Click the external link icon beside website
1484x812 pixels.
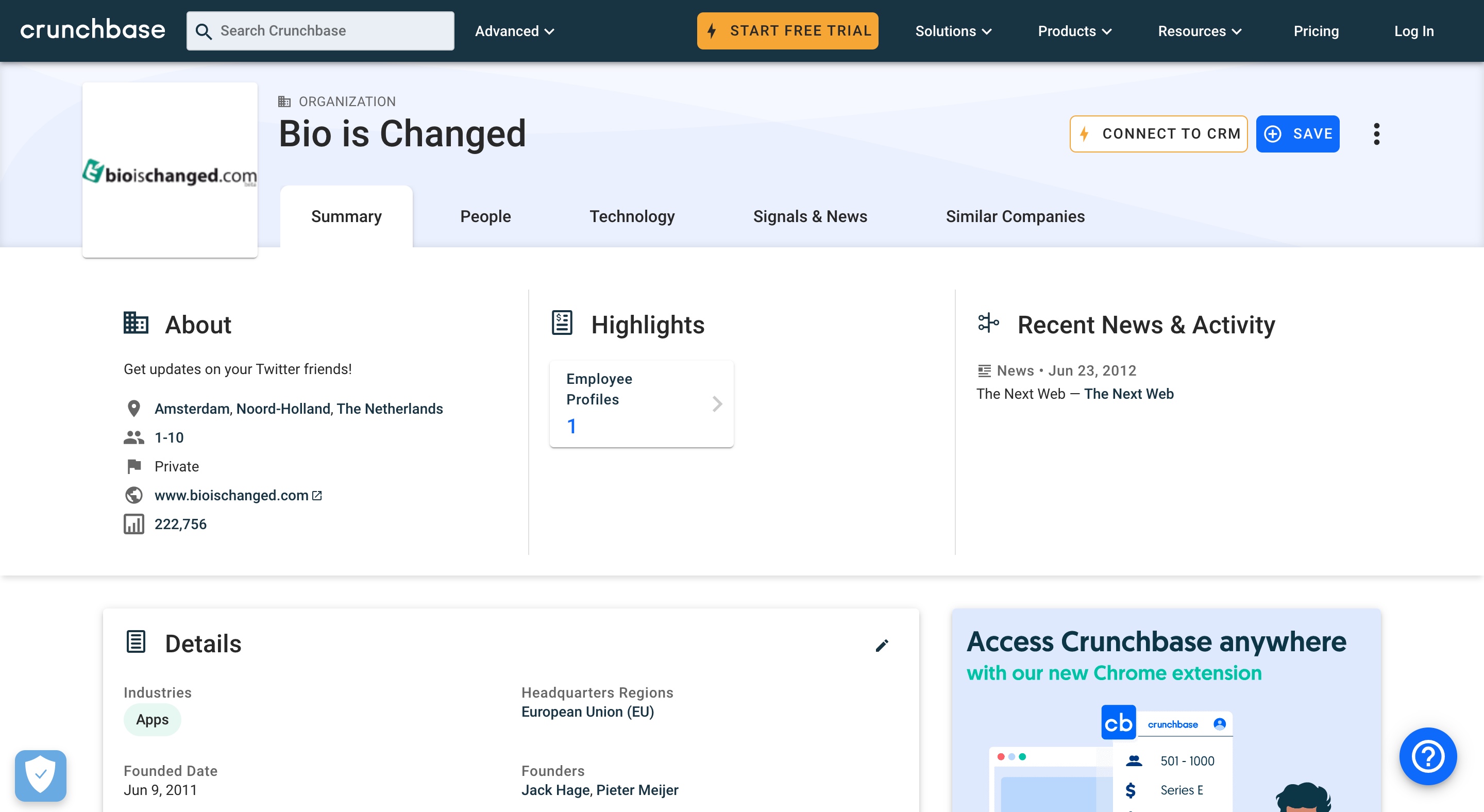[x=317, y=495]
